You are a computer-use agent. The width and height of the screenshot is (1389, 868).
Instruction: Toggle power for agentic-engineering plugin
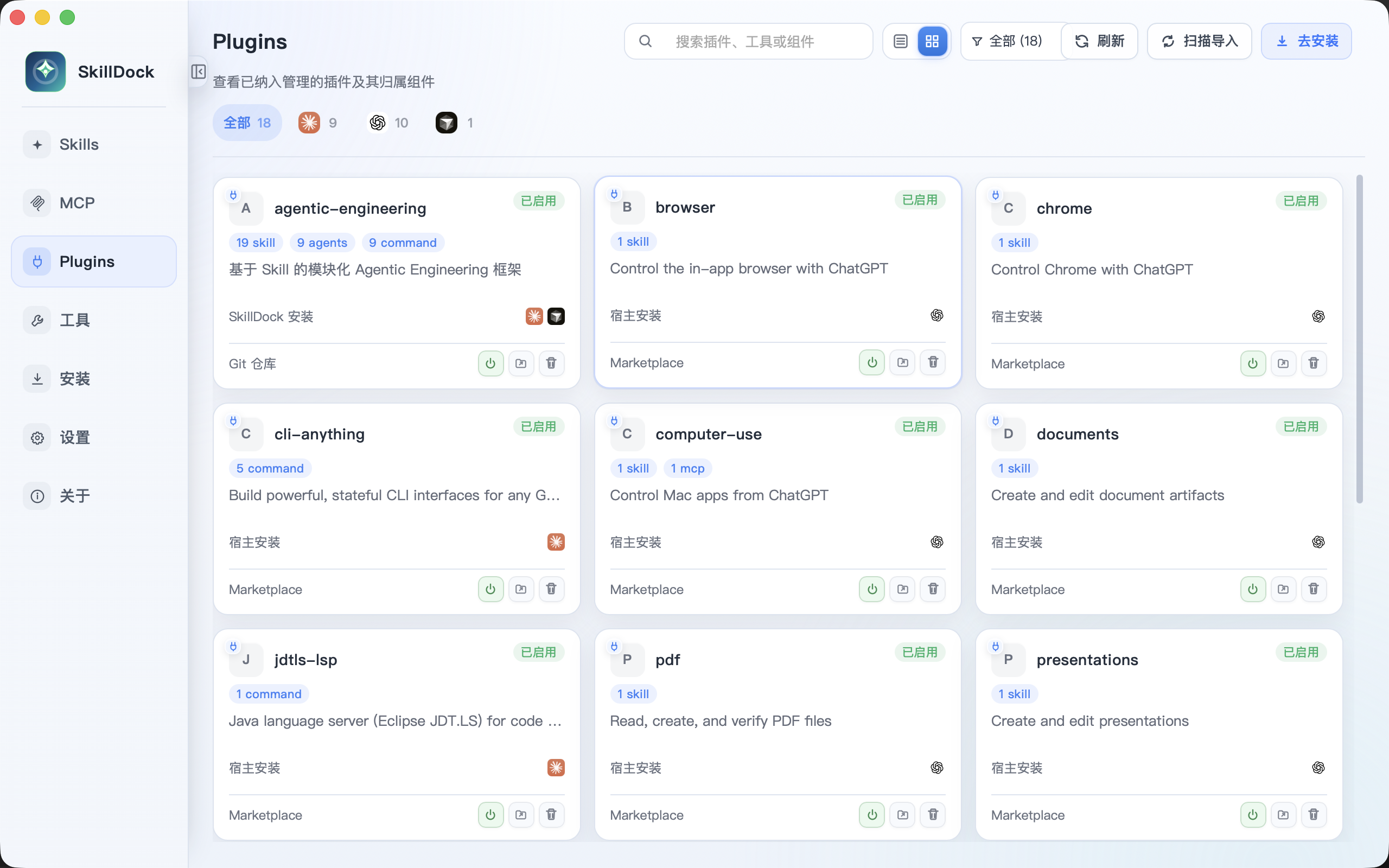[490, 363]
